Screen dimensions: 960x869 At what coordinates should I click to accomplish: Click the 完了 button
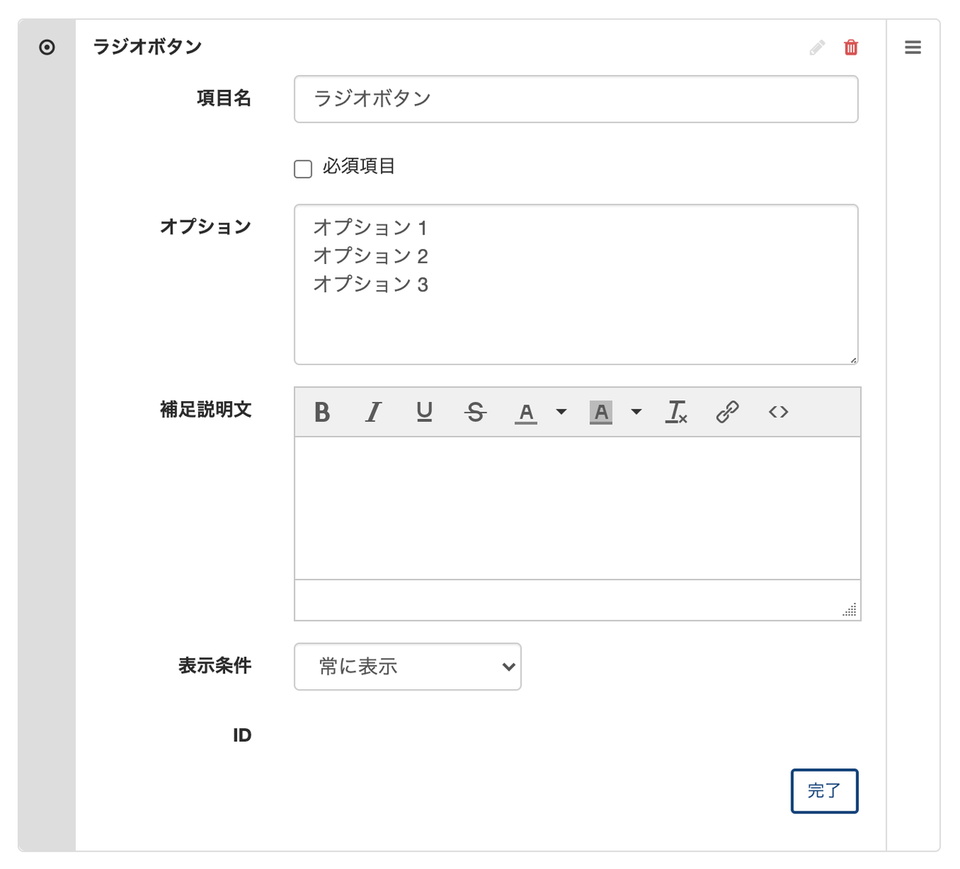coord(824,791)
